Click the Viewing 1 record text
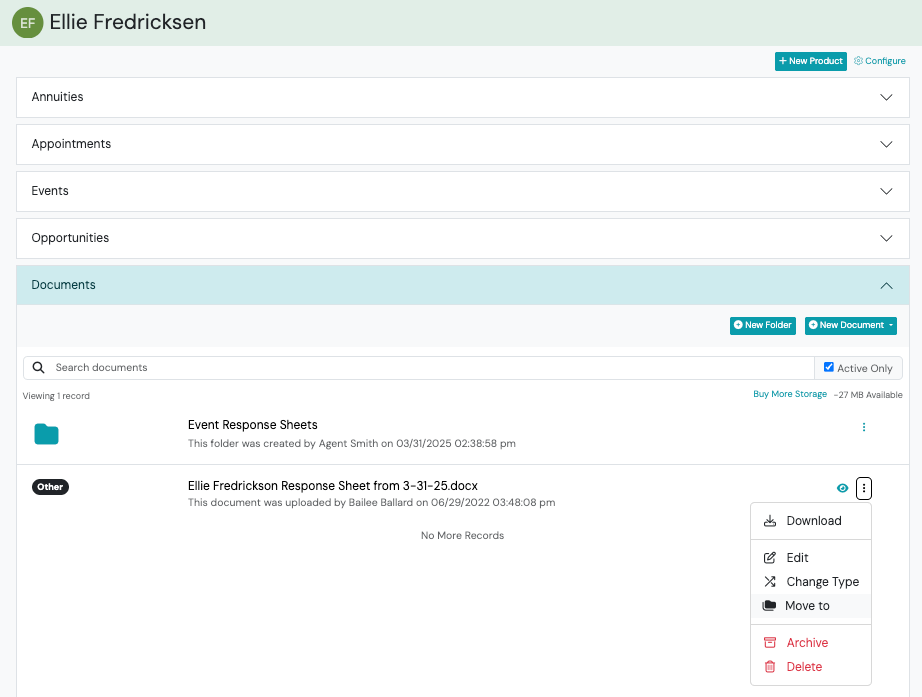 coord(56,396)
